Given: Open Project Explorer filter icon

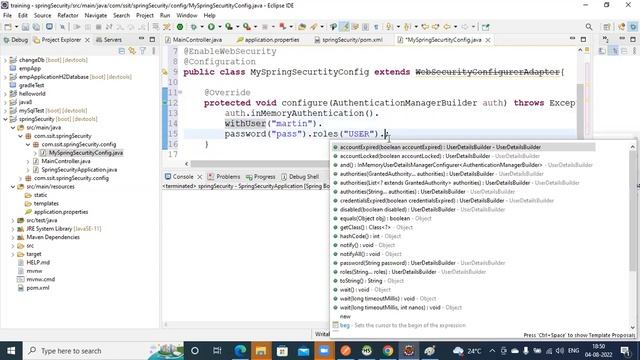Looking at the screenshot, I should (143, 51).
